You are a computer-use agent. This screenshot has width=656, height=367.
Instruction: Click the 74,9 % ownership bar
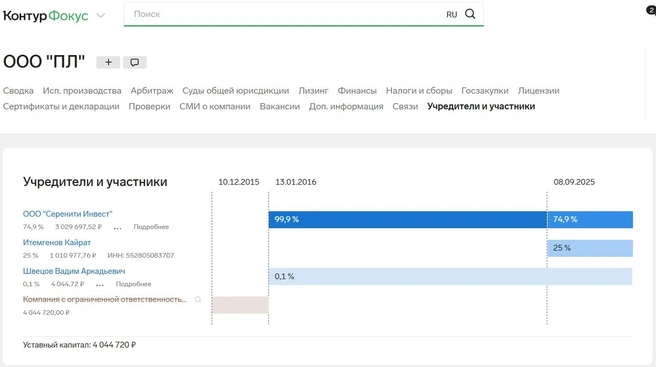pyautogui.click(x=590, y=219)
